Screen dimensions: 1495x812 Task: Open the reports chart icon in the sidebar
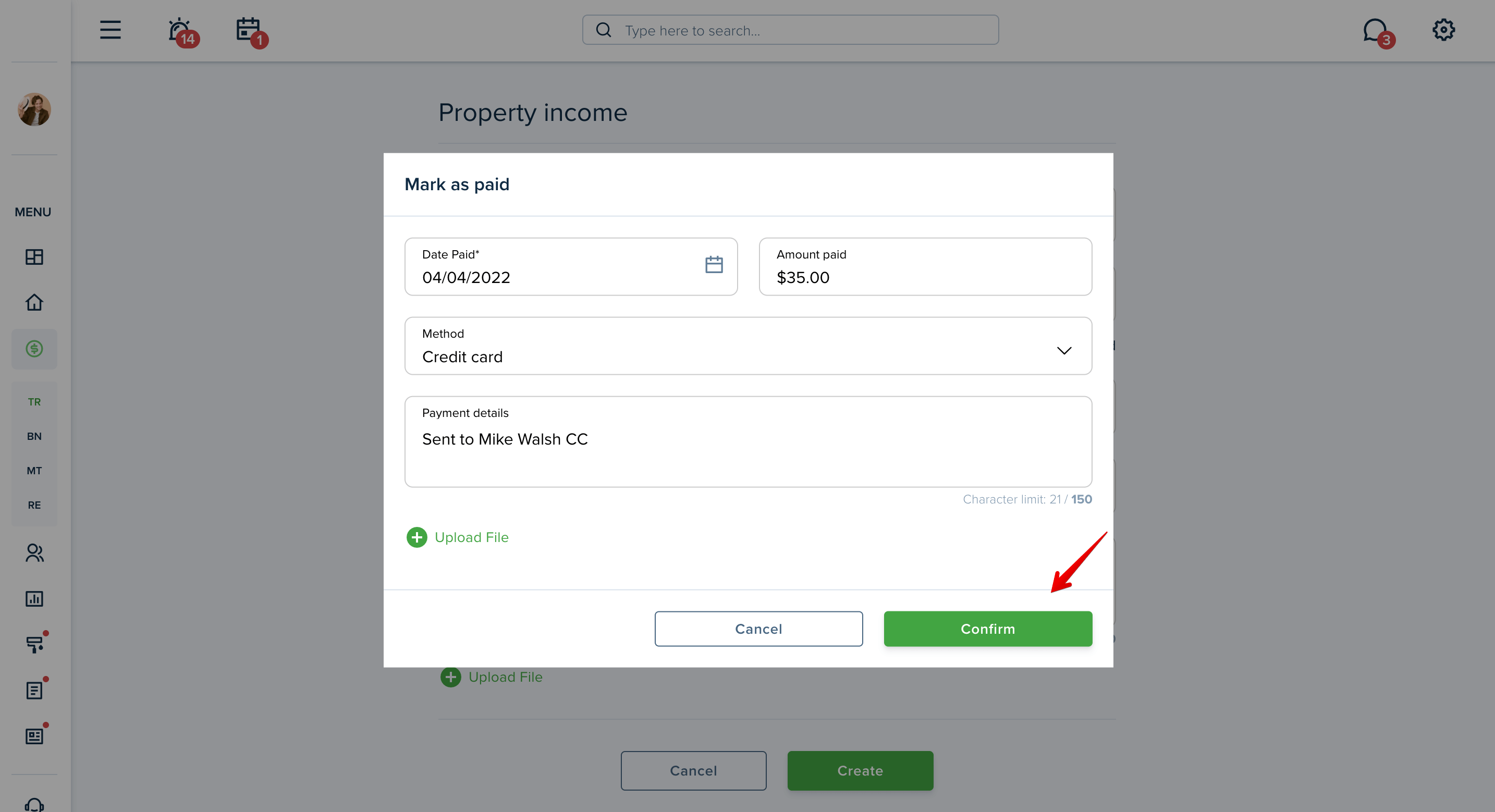[34, 598]
